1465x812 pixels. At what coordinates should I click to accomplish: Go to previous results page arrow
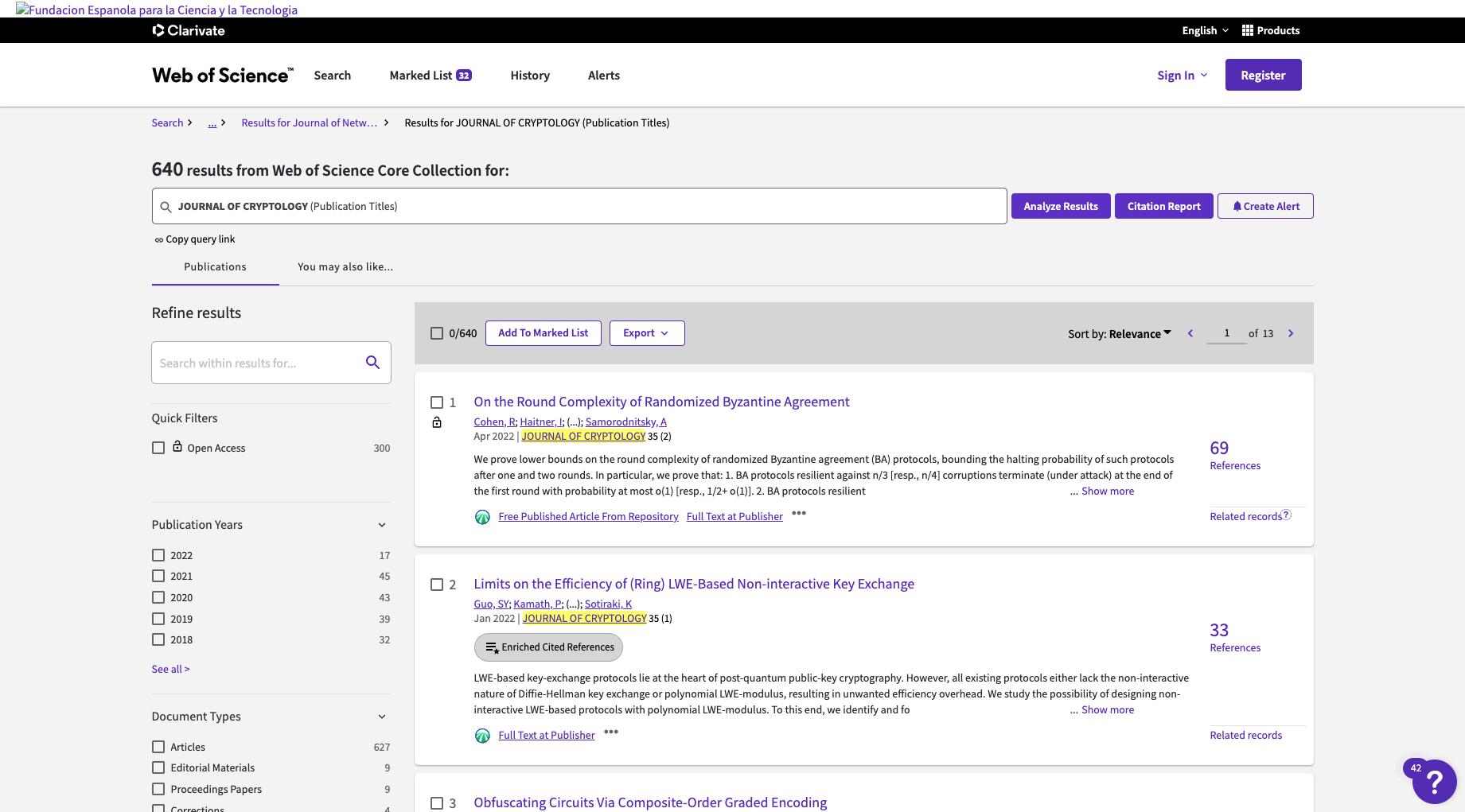tap(1190, 333)
